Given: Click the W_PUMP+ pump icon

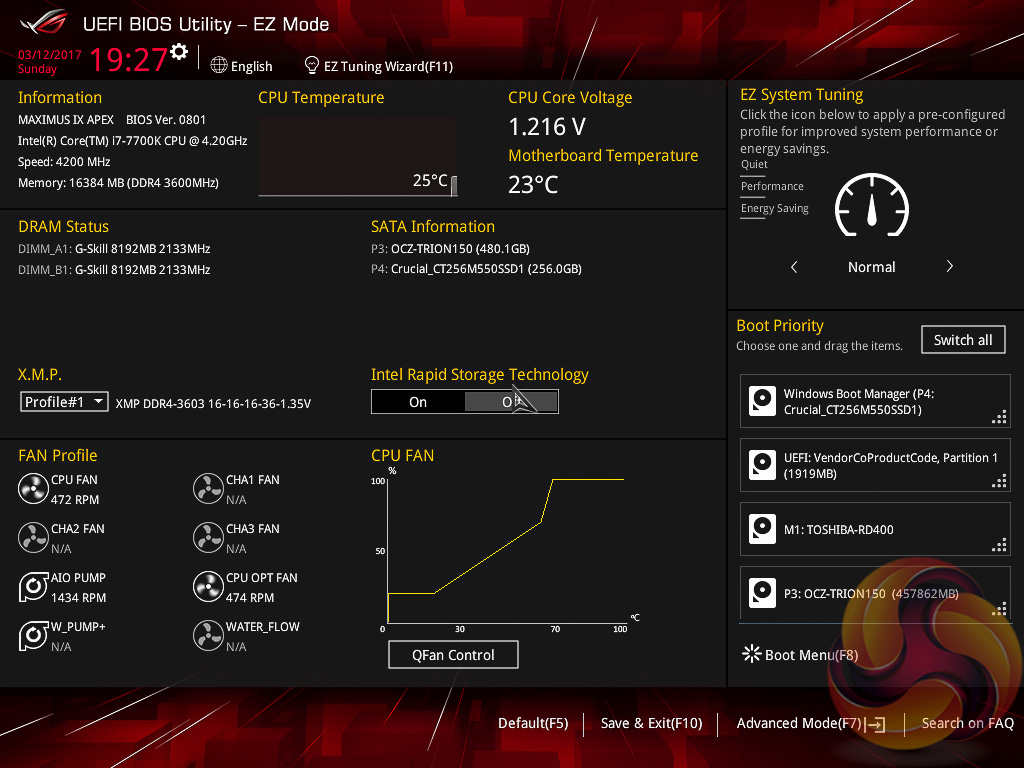Looking at the screenshot, I should pos(33,636).
